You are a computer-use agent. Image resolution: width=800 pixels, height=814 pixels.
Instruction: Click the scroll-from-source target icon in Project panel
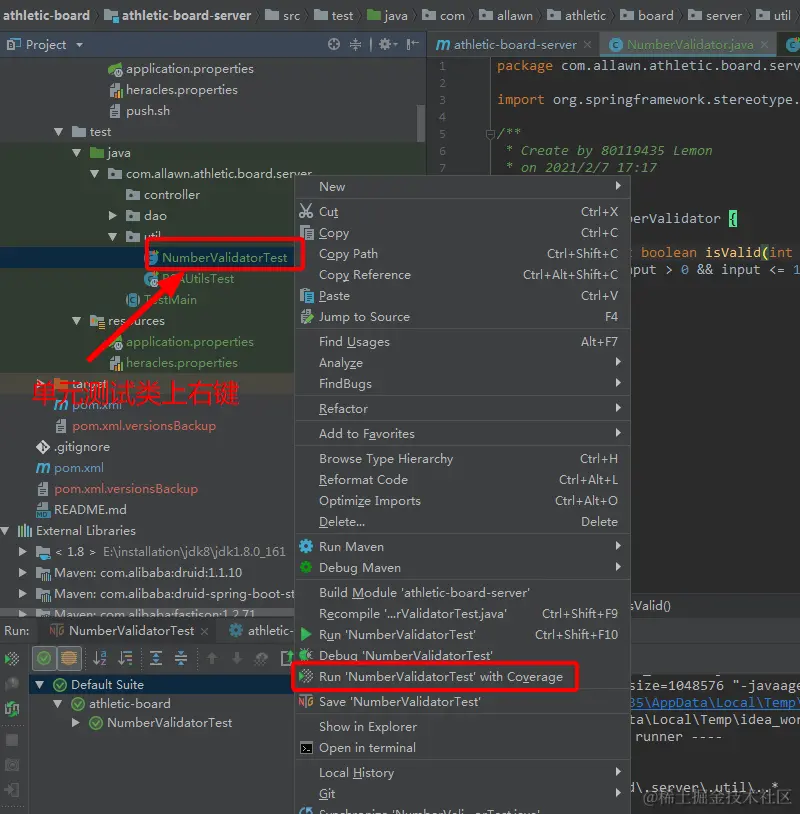[x=334, y=45]
